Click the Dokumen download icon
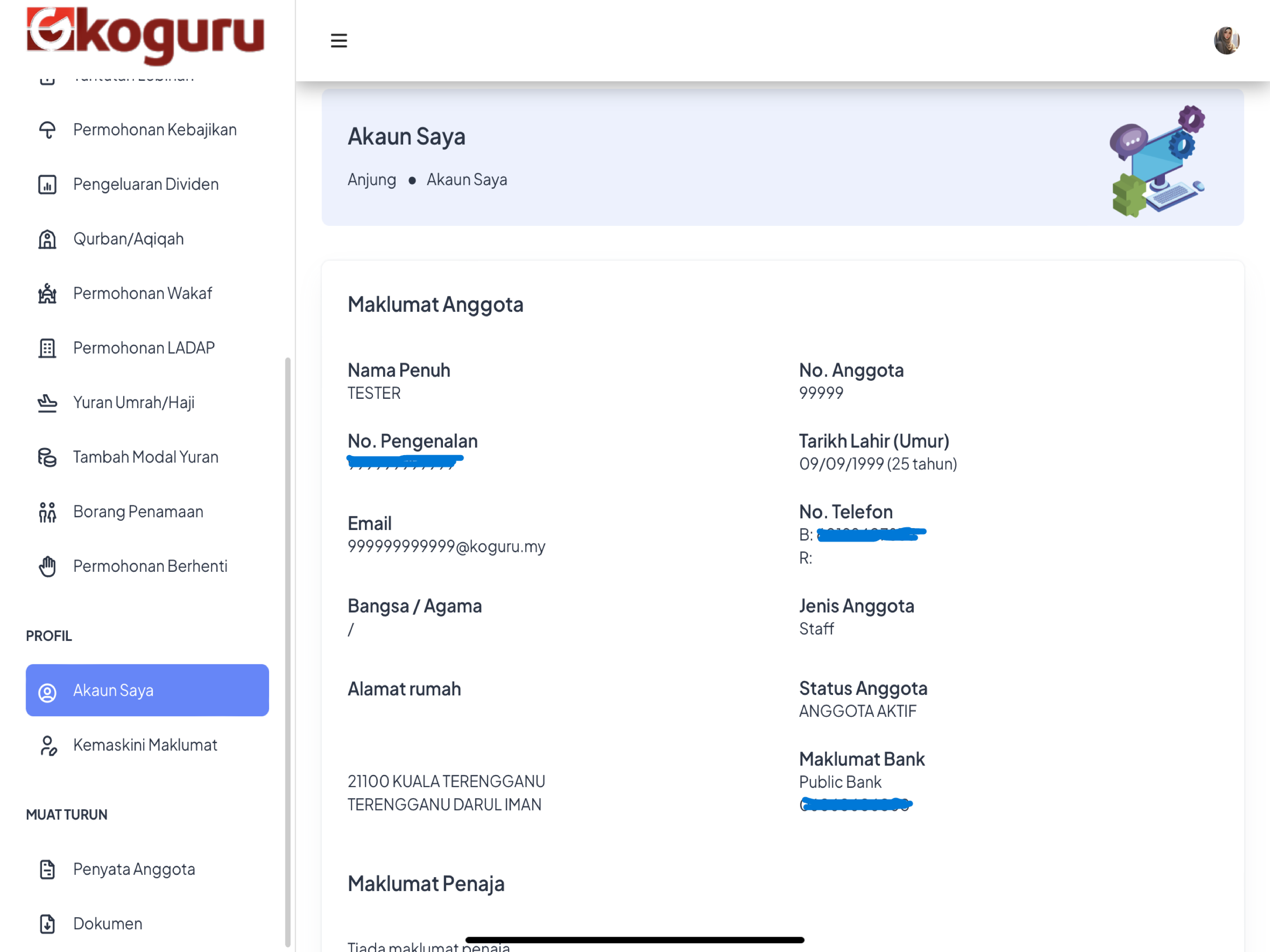 tap(47, 924)
